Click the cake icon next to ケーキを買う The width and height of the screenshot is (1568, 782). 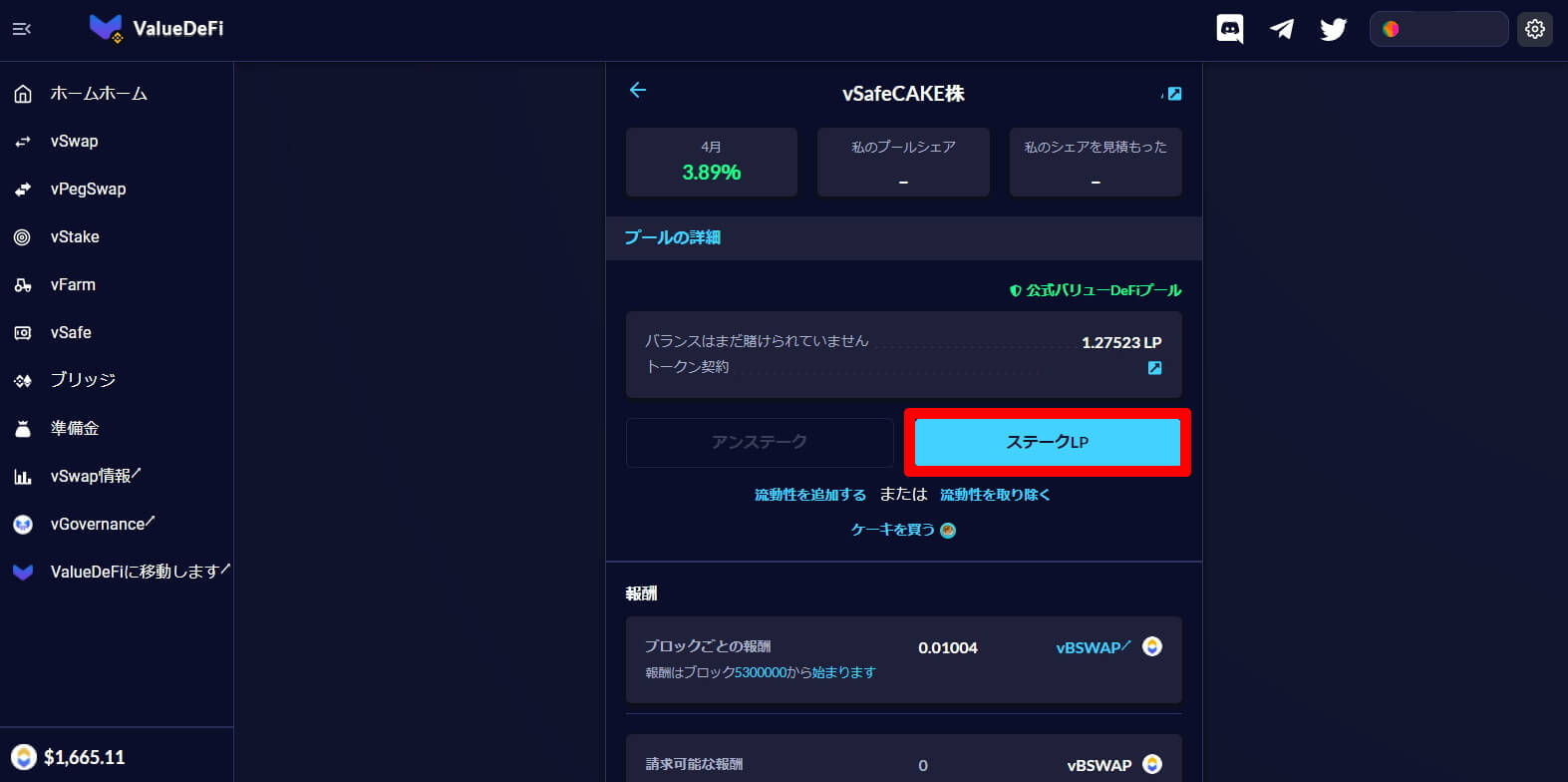(948, 531)
